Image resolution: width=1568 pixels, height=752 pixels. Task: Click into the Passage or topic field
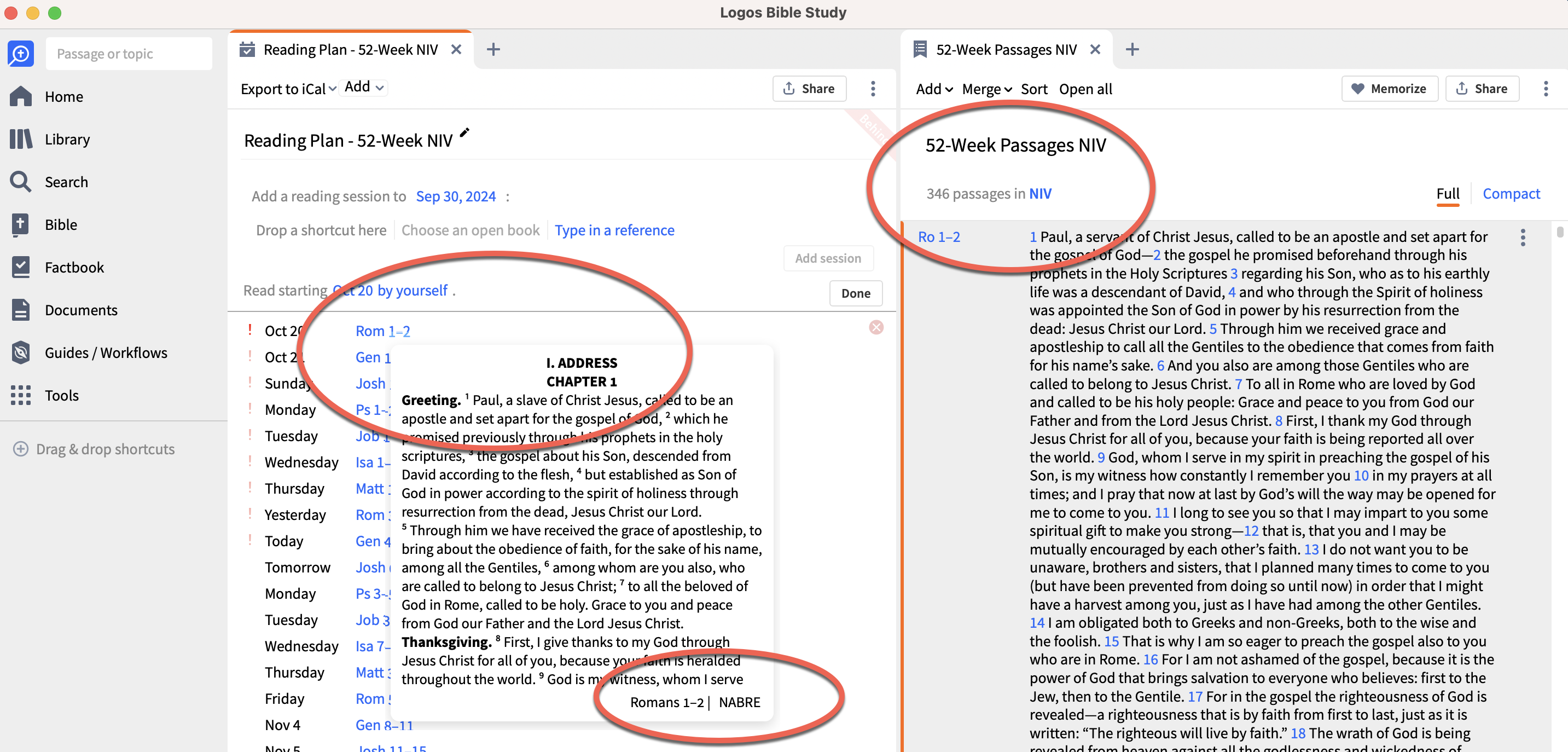click(x=129, y=54)
